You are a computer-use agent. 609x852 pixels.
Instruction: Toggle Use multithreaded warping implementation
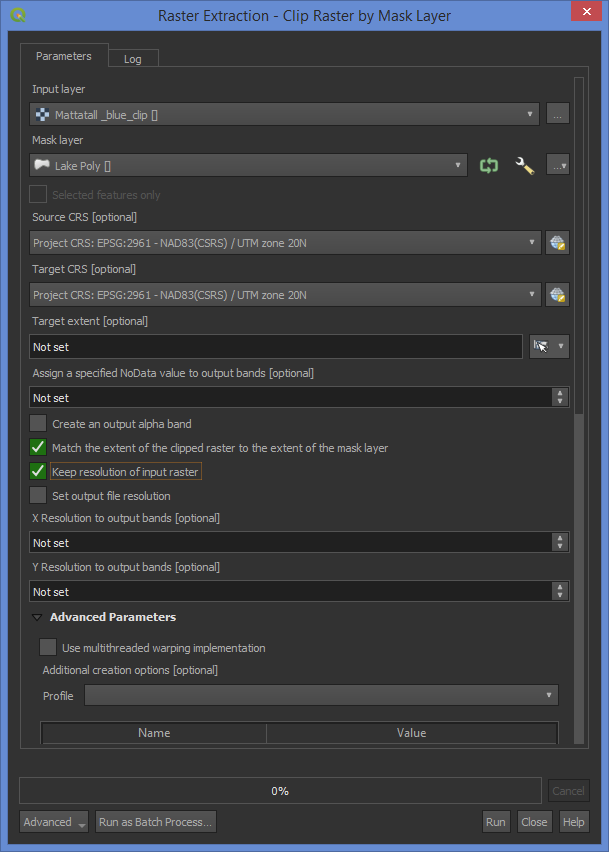click(48, 648)
